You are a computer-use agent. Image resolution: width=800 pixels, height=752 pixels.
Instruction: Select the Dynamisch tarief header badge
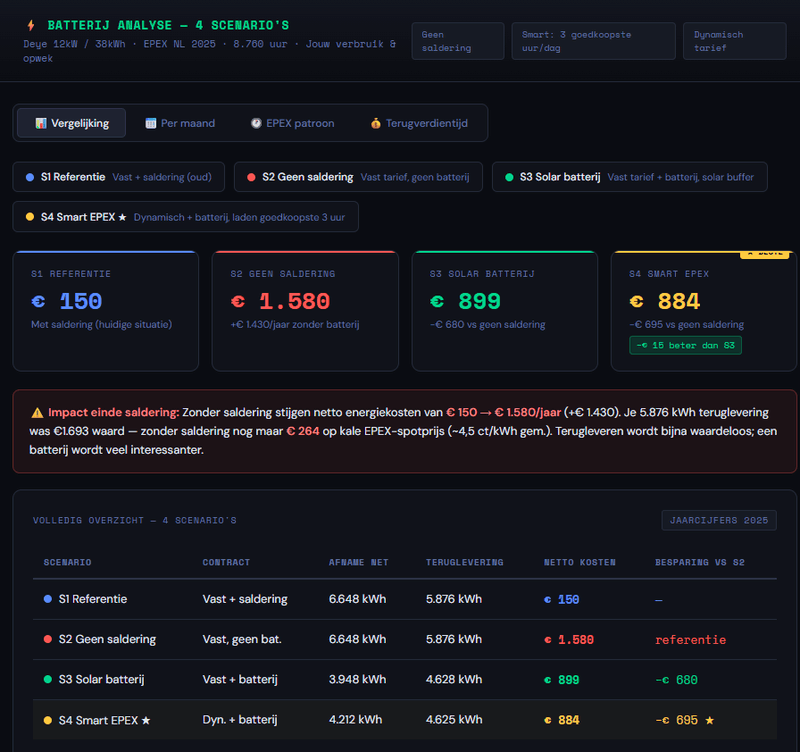tap(734, 41)
